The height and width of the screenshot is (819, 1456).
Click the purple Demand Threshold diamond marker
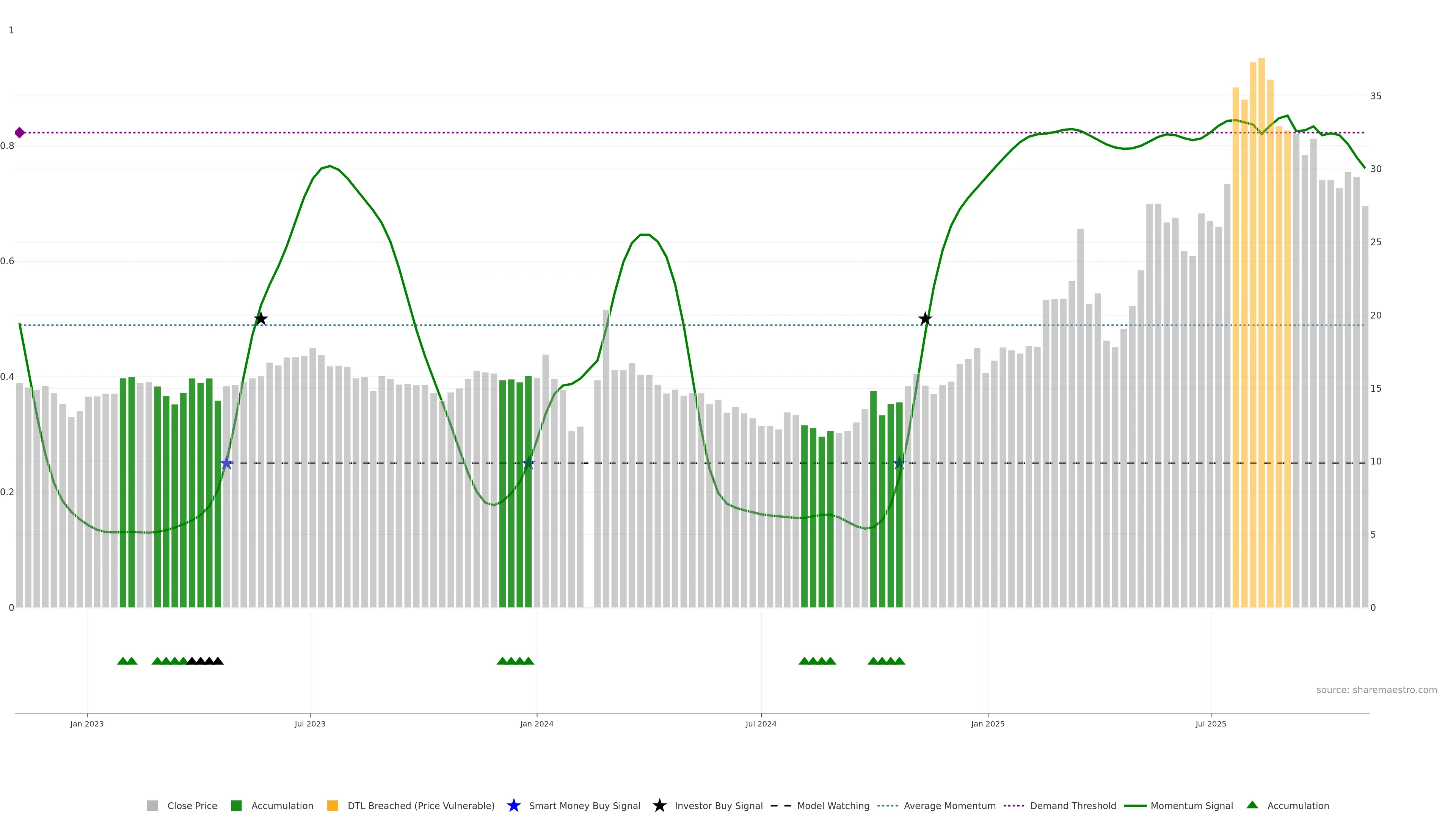click(20, 133)
